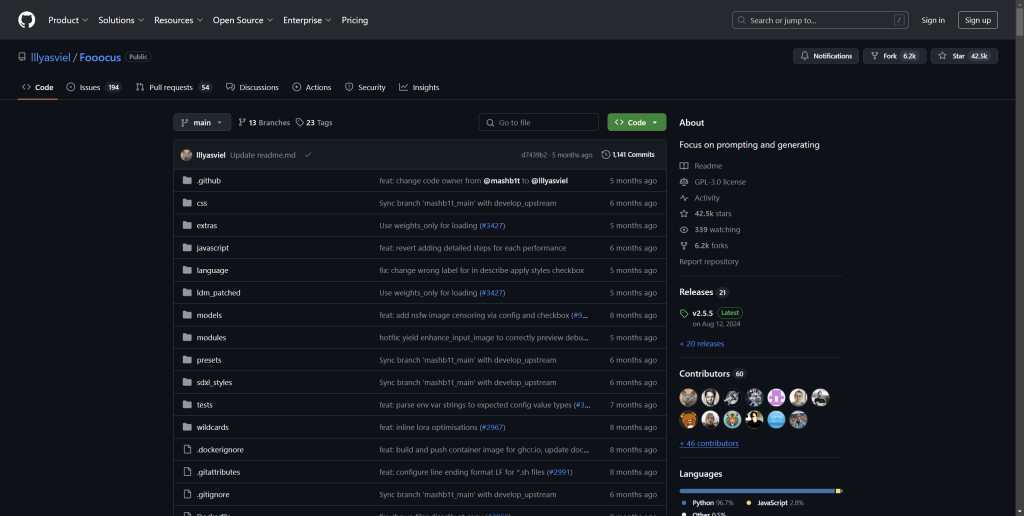Open the Actions tab
The width and height of the screenshot is (1024, 516).
(x=312, y=87)
